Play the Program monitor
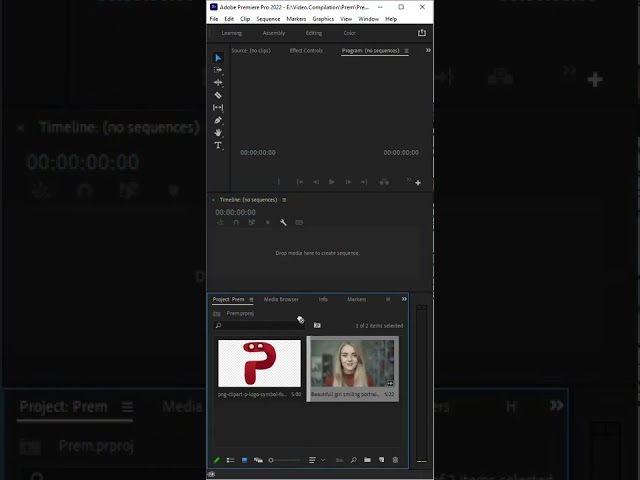Screen dimensions: 640x480 tap(331, 182)
